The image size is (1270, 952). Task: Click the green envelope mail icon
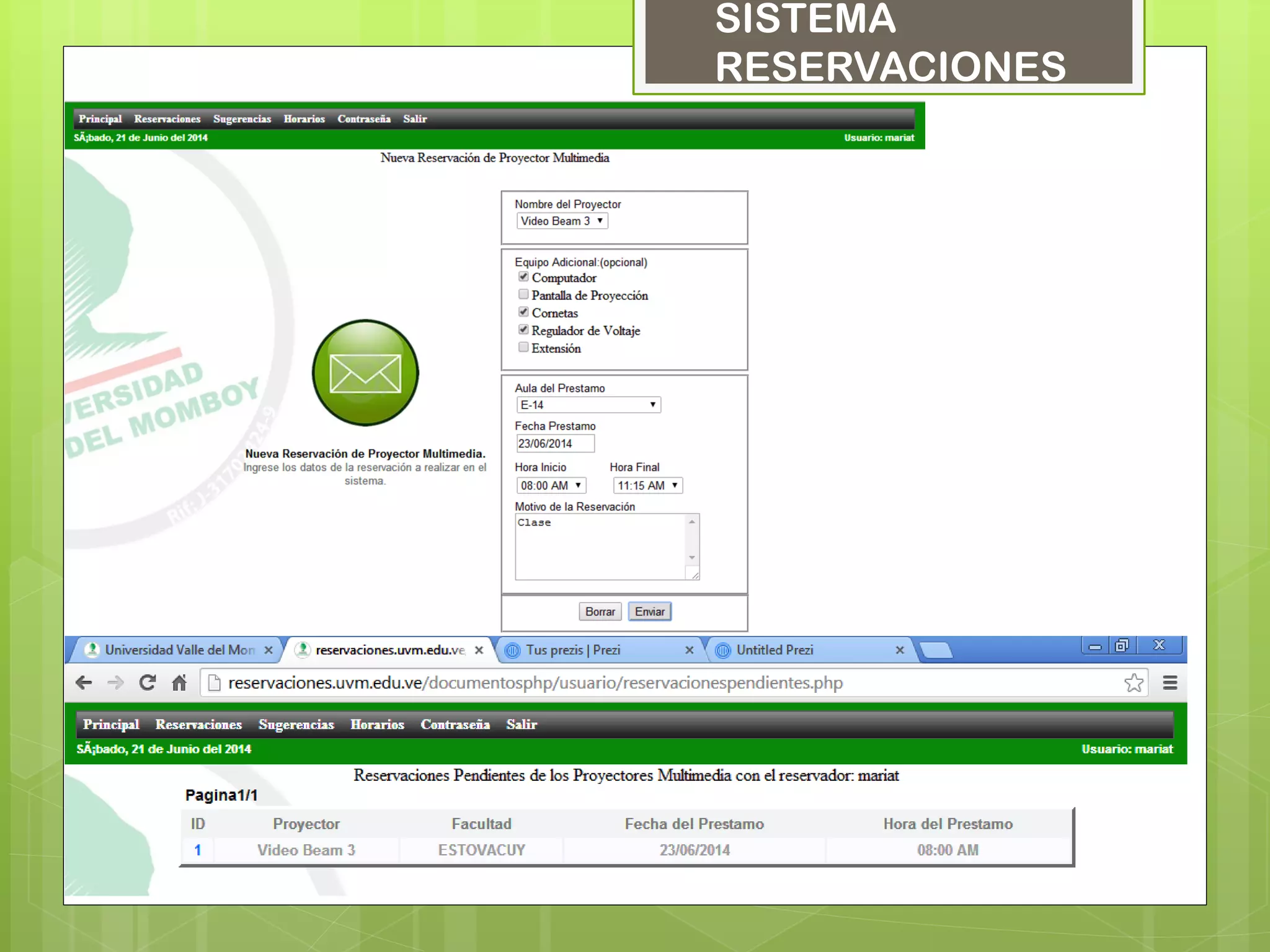[x=365, y=372]
